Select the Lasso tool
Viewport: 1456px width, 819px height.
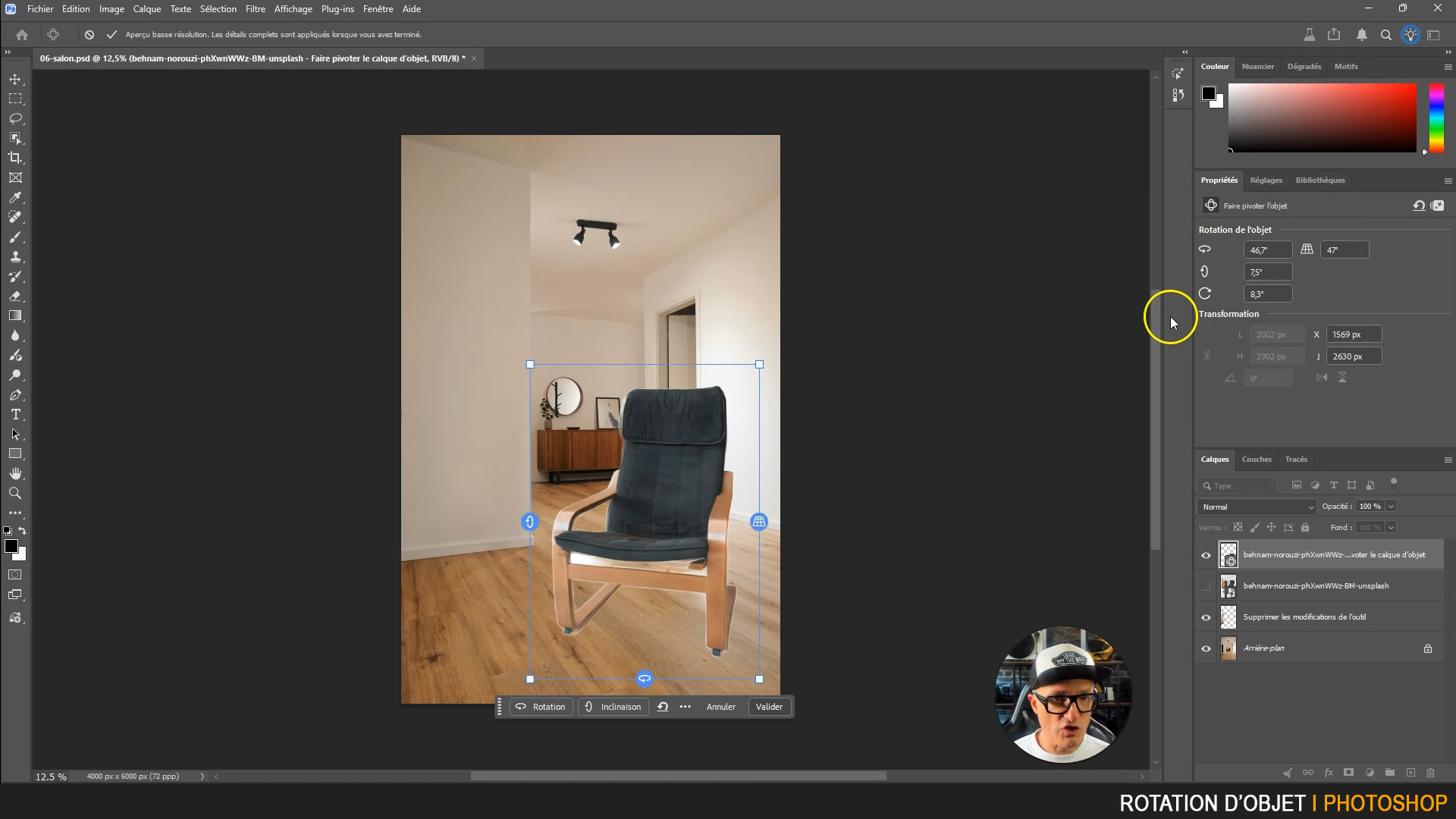tap(15, 118)
